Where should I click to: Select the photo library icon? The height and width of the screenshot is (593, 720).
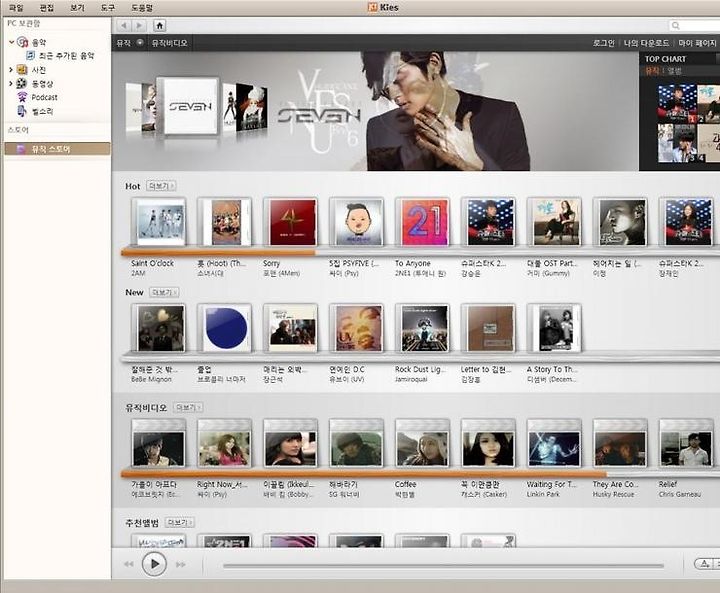(x=22, y=70)
